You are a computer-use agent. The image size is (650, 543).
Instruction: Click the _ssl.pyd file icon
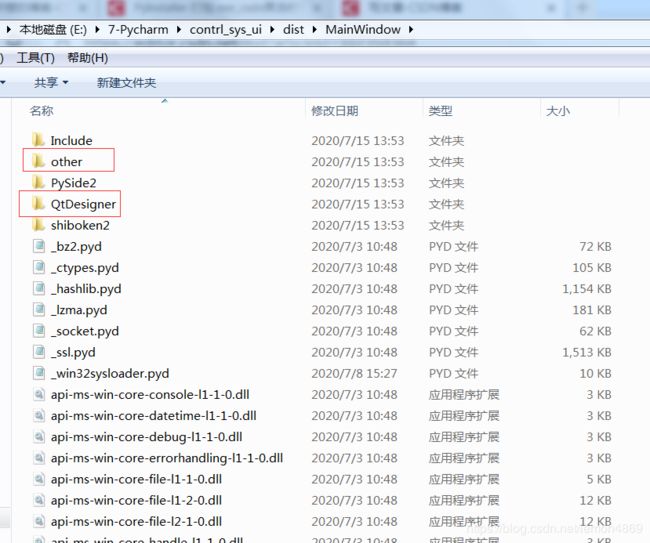click(x=39, y=351)
